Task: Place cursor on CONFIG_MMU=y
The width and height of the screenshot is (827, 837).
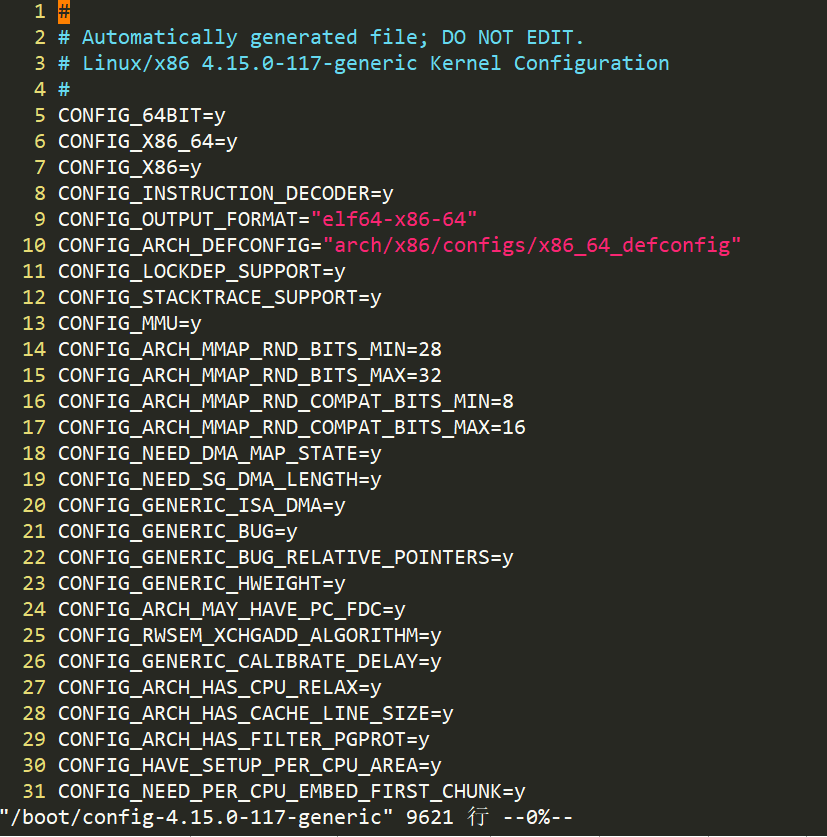Action: pos(130,323)
